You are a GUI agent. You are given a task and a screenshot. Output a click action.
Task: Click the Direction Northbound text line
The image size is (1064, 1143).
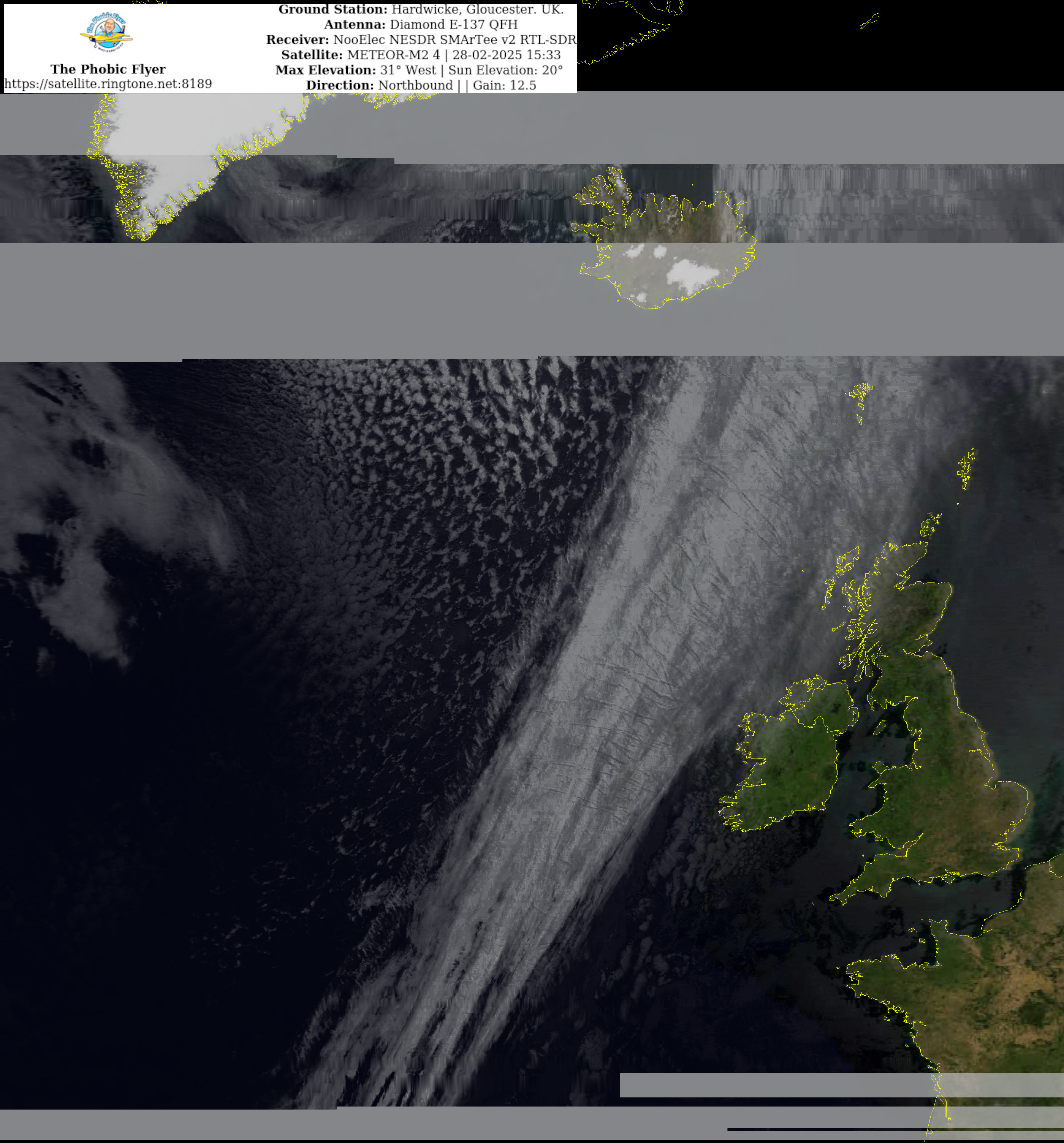[x=421, y=85]
